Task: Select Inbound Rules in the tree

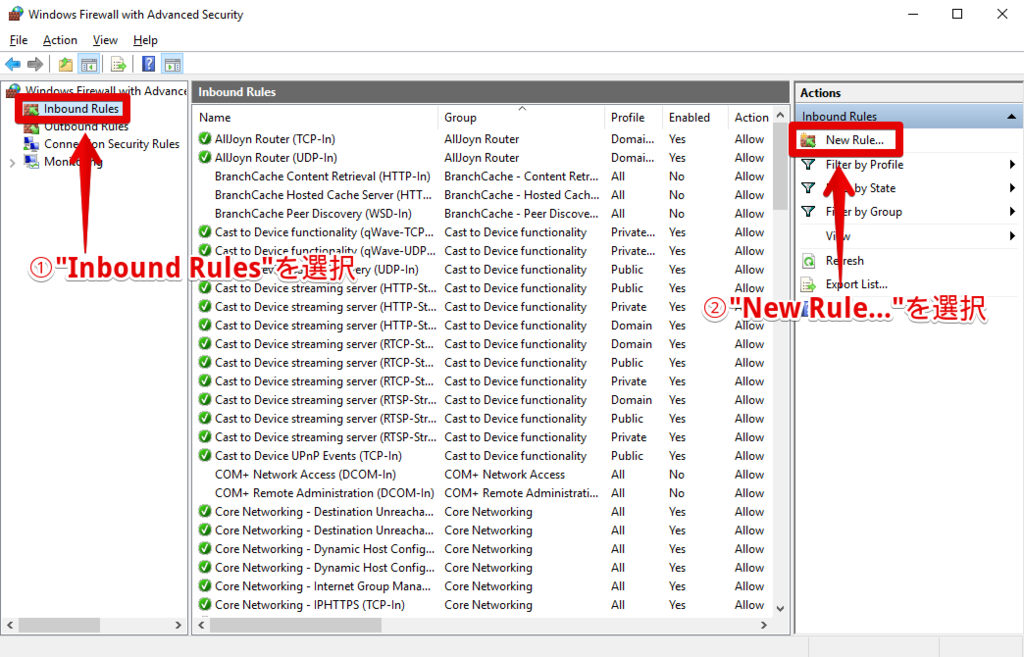Action: coord(81,108)
